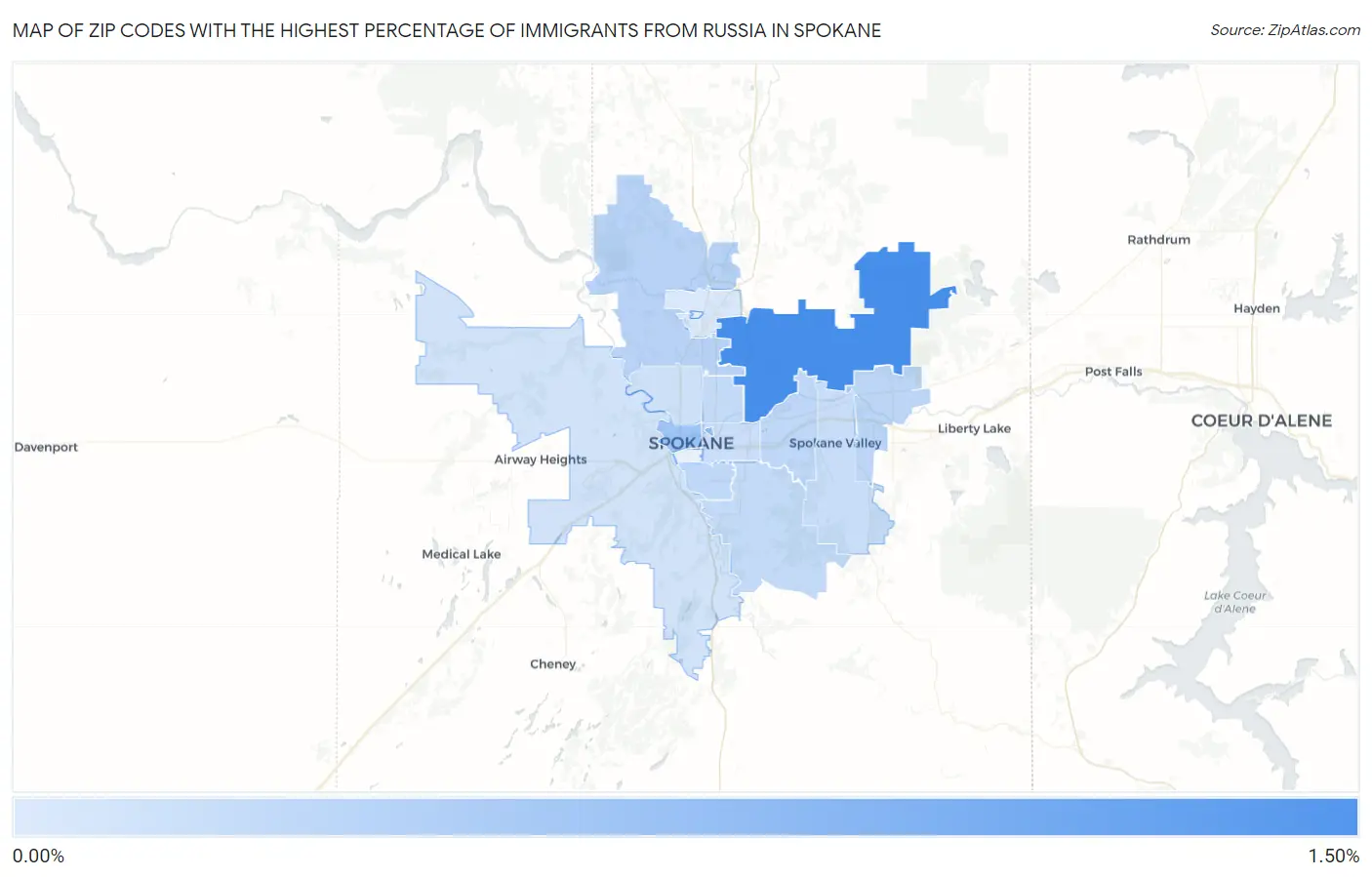Click the 'Source: ZipAtlas.com' credit

(1285, 30)
